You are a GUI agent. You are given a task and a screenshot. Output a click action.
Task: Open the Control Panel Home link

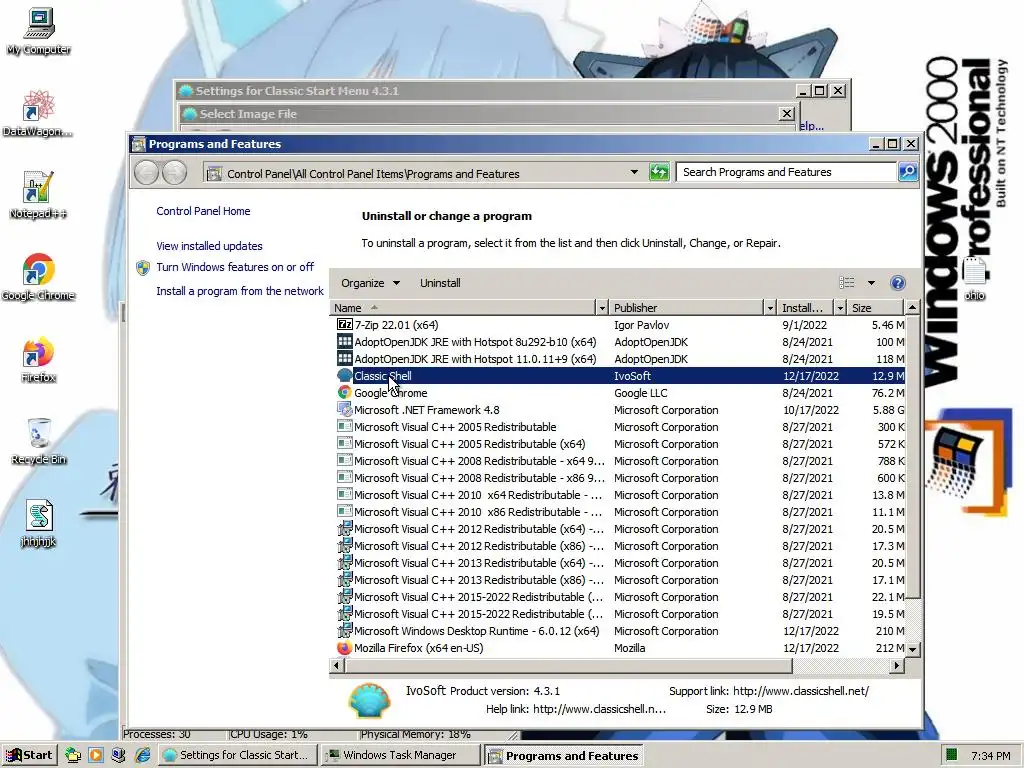(203, 211)
